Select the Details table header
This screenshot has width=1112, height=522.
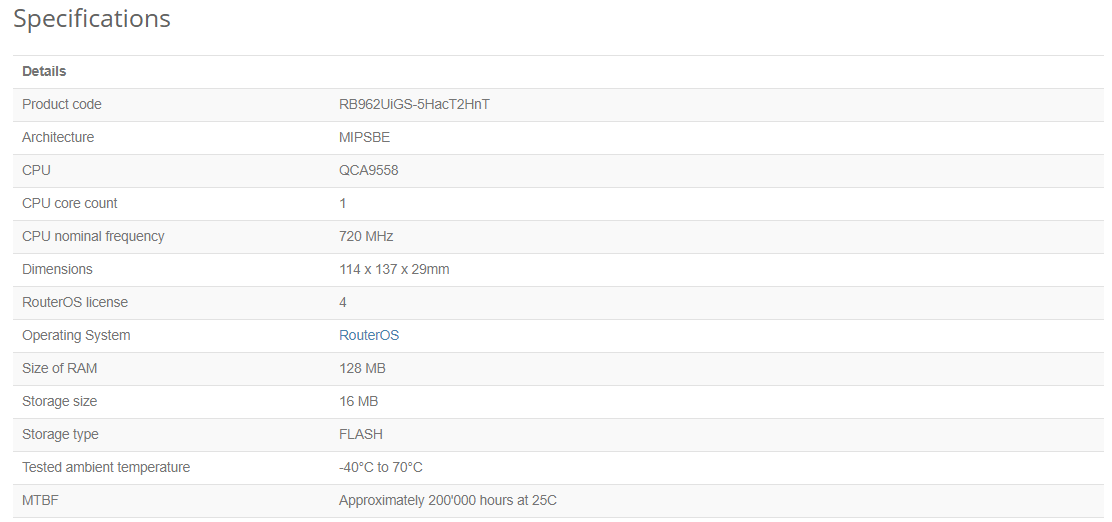click(44, 72)
